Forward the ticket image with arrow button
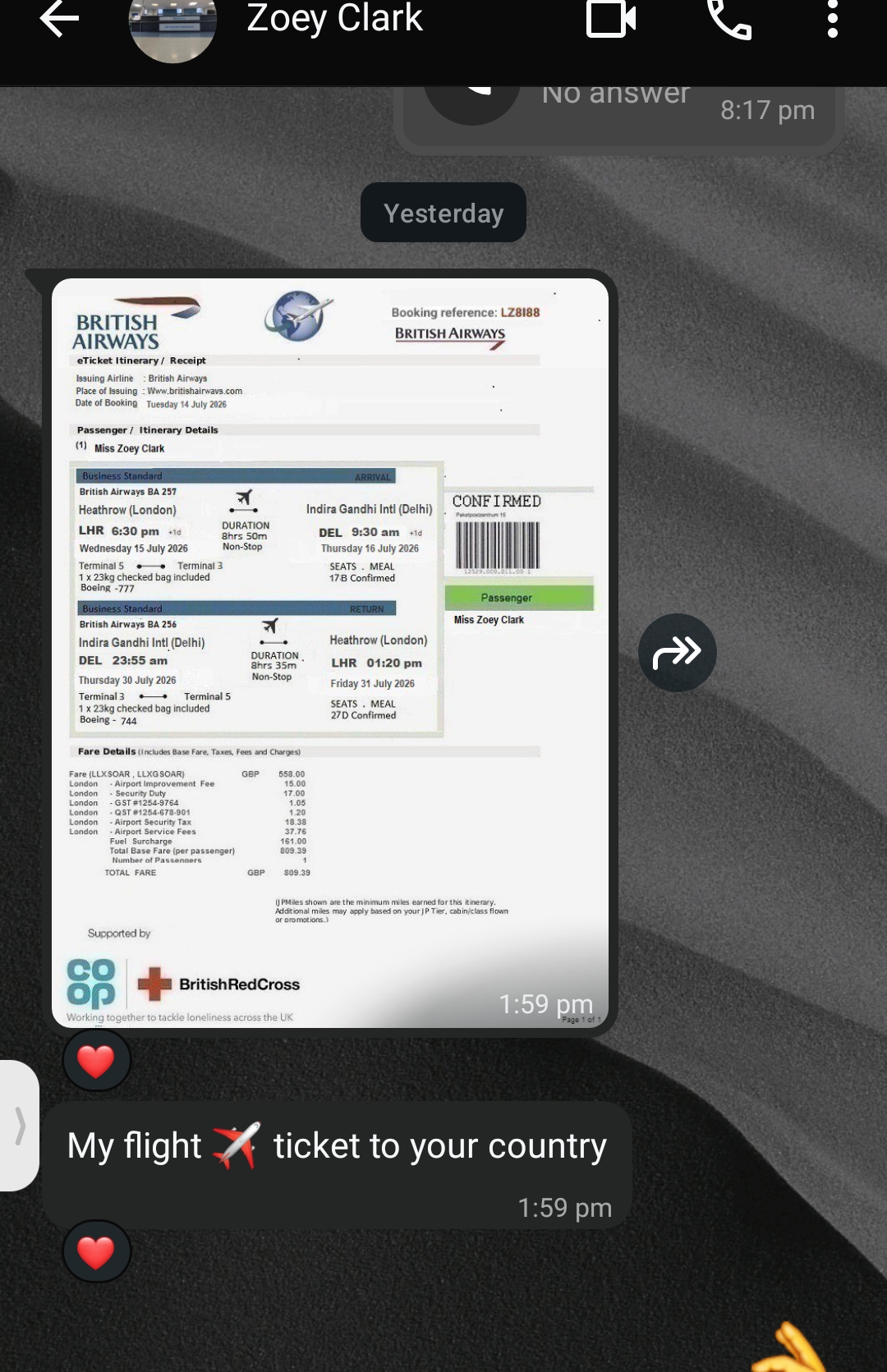The image size is (887, 1372). pos(677,653)
